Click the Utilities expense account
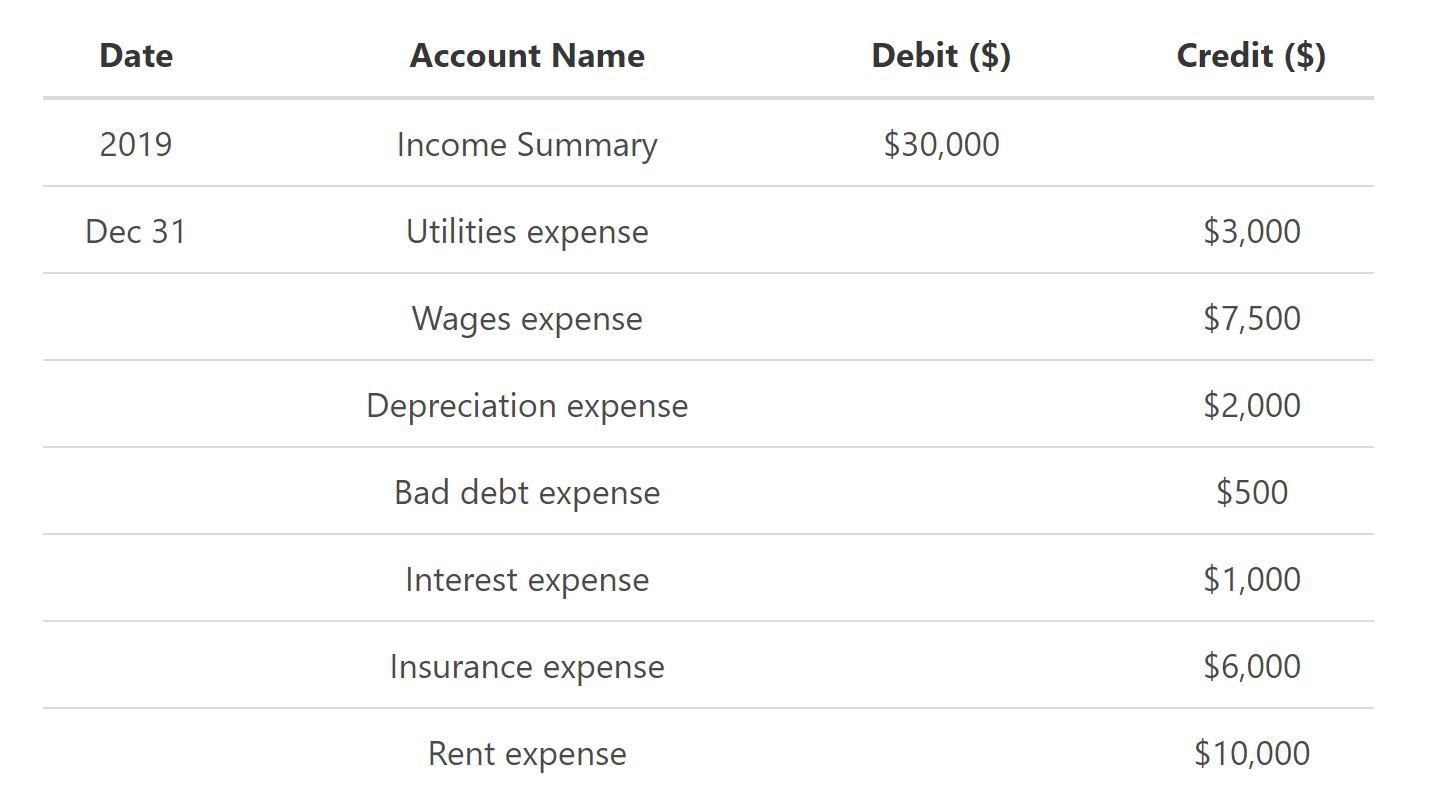 pos(527,232)
